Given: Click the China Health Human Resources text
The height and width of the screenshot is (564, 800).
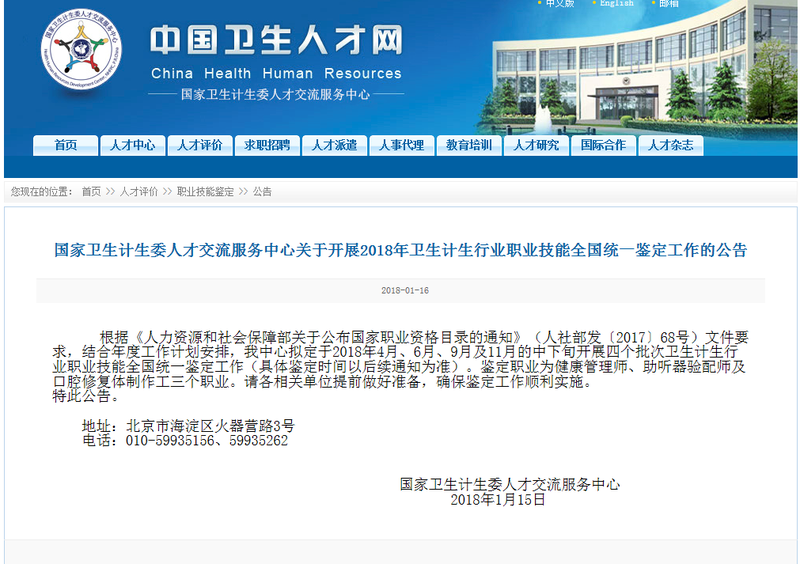Looking at the screenshot, I should coord(276,73).
